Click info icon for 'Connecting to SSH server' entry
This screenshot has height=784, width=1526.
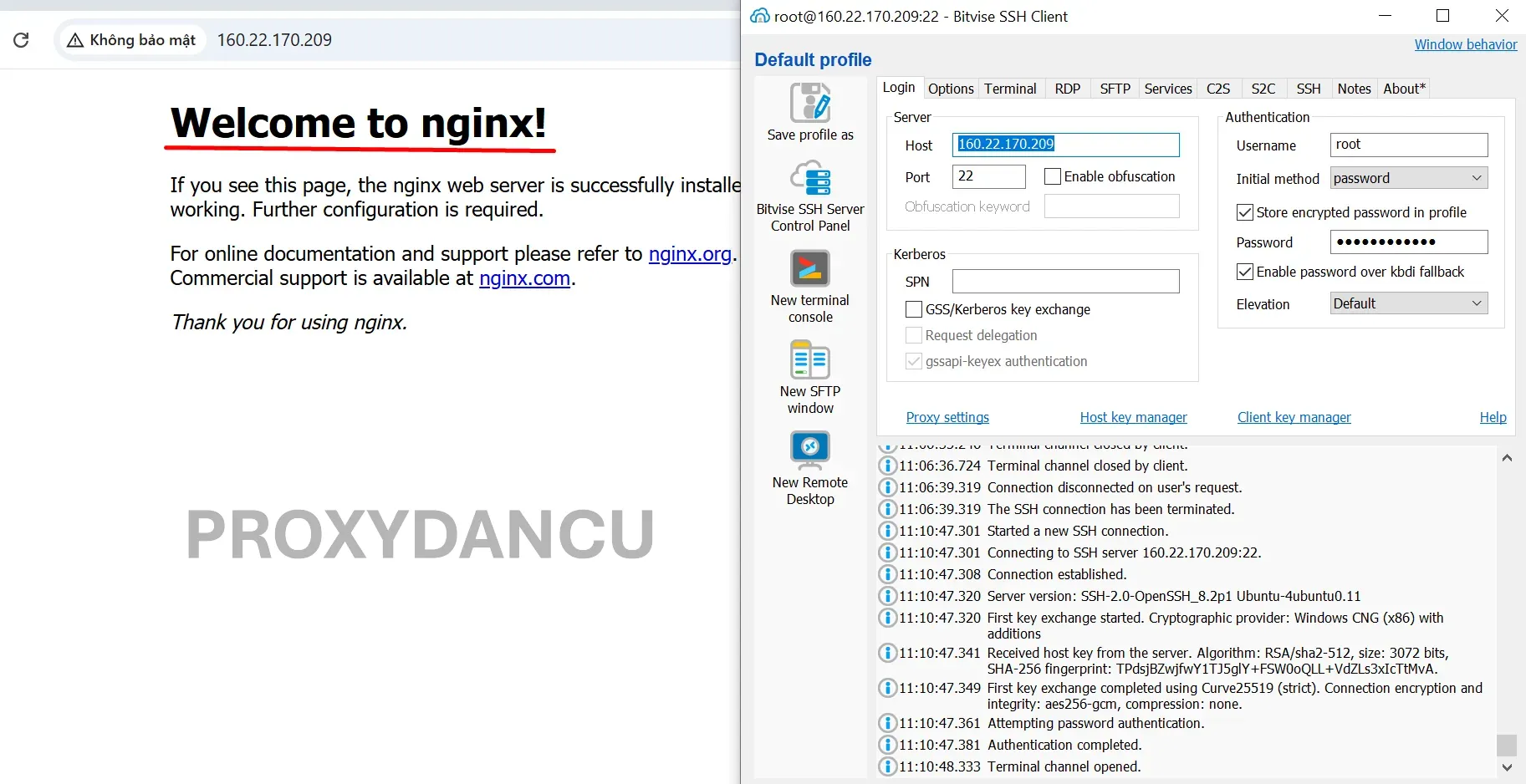[x=888, y=552]
